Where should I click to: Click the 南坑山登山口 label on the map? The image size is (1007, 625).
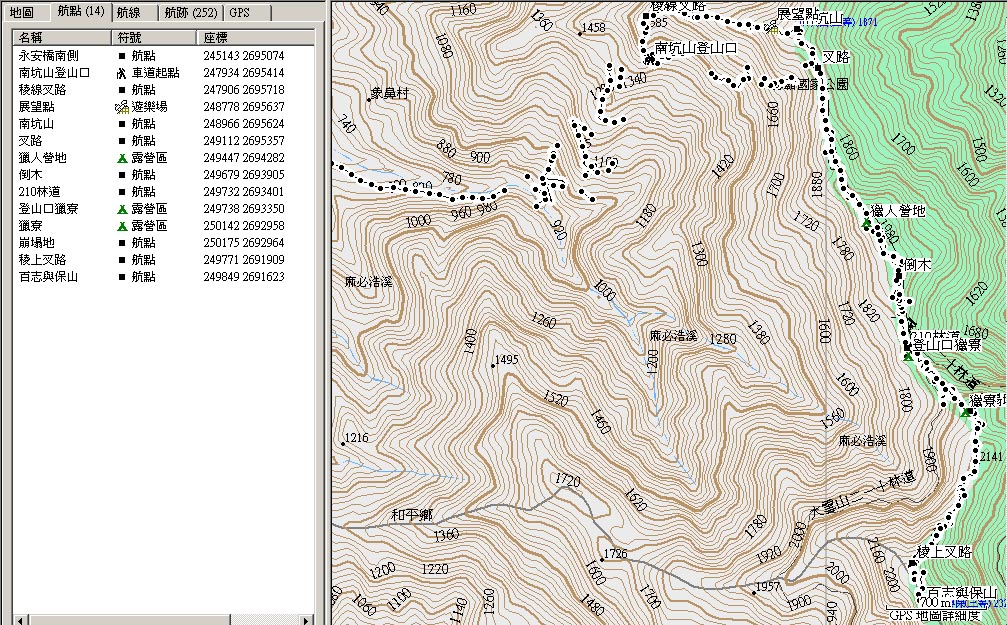pyautogui.click(x=696, y=48)
